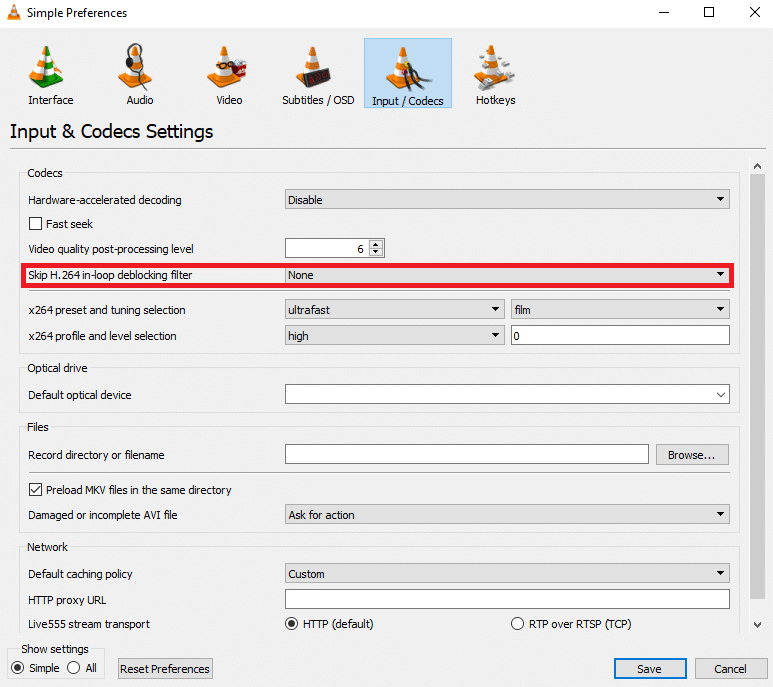Save the preferences
Viewport: 773px width, 687px height.
pyautogui.click(x=650, y=669)
